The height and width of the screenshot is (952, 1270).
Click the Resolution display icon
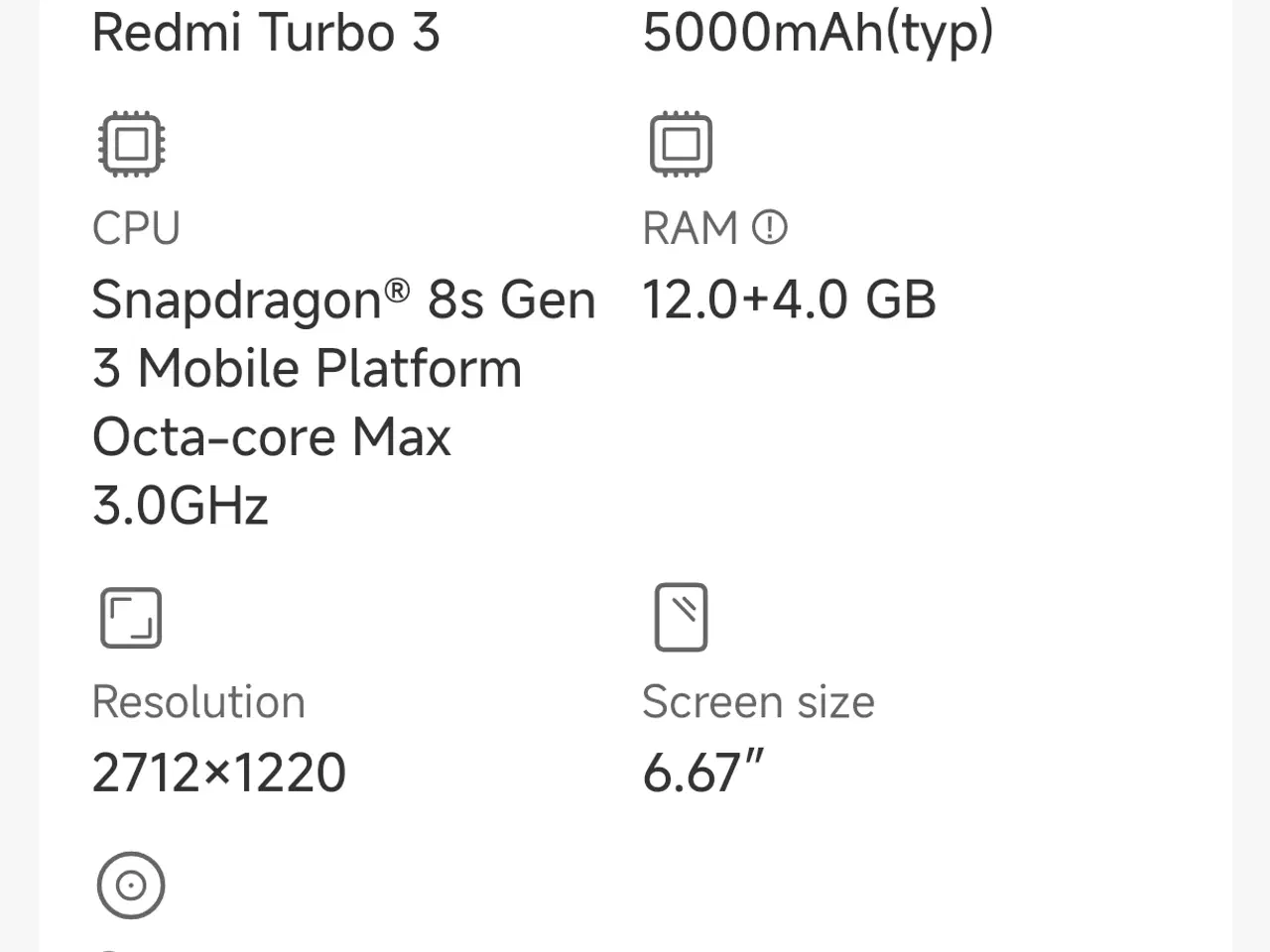point(130,616)
